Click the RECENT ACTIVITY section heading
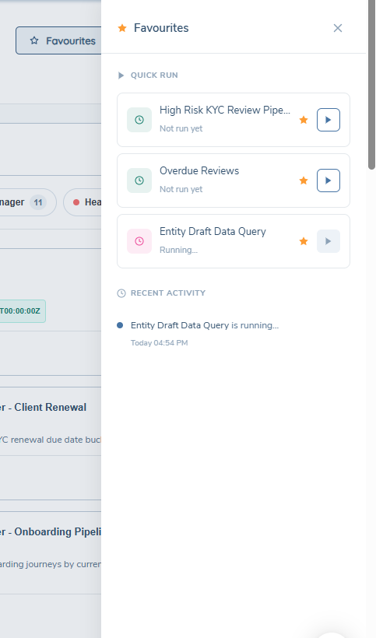The width and height of the screenshot is (376, 638). 168,293
